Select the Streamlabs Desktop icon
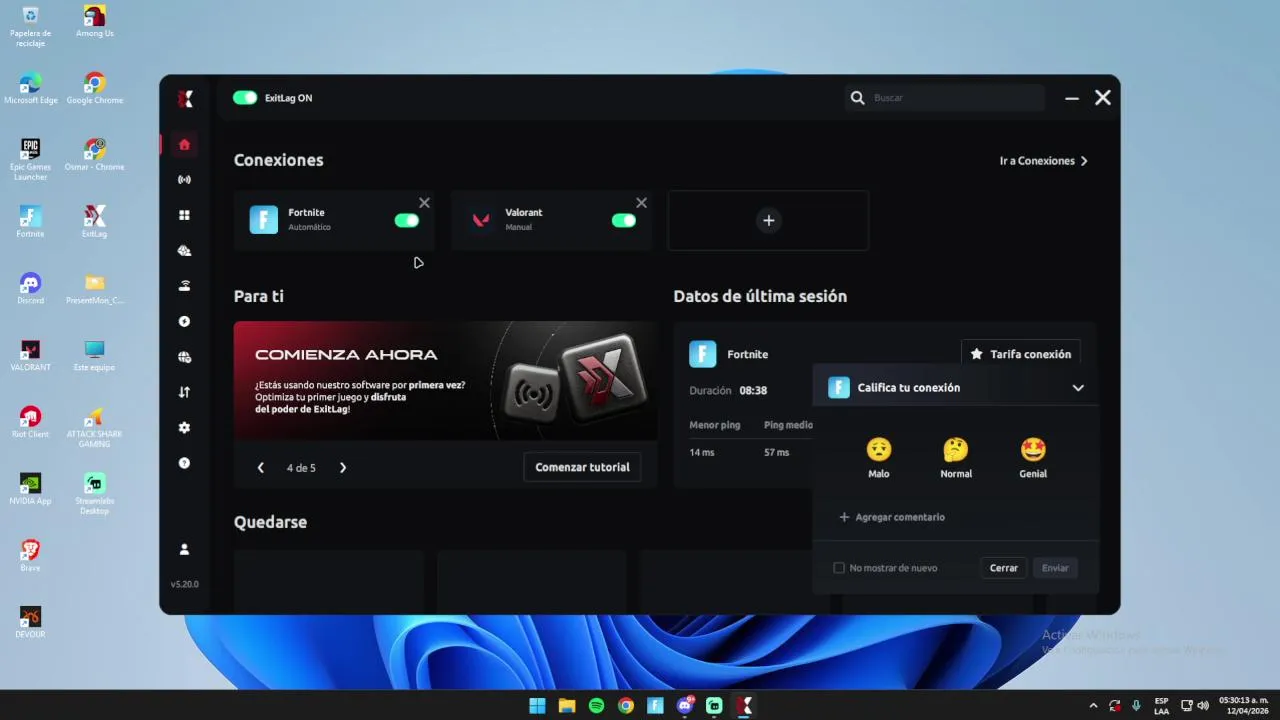This screenshot has height=720, width=1280. click(x=95, y=494)
